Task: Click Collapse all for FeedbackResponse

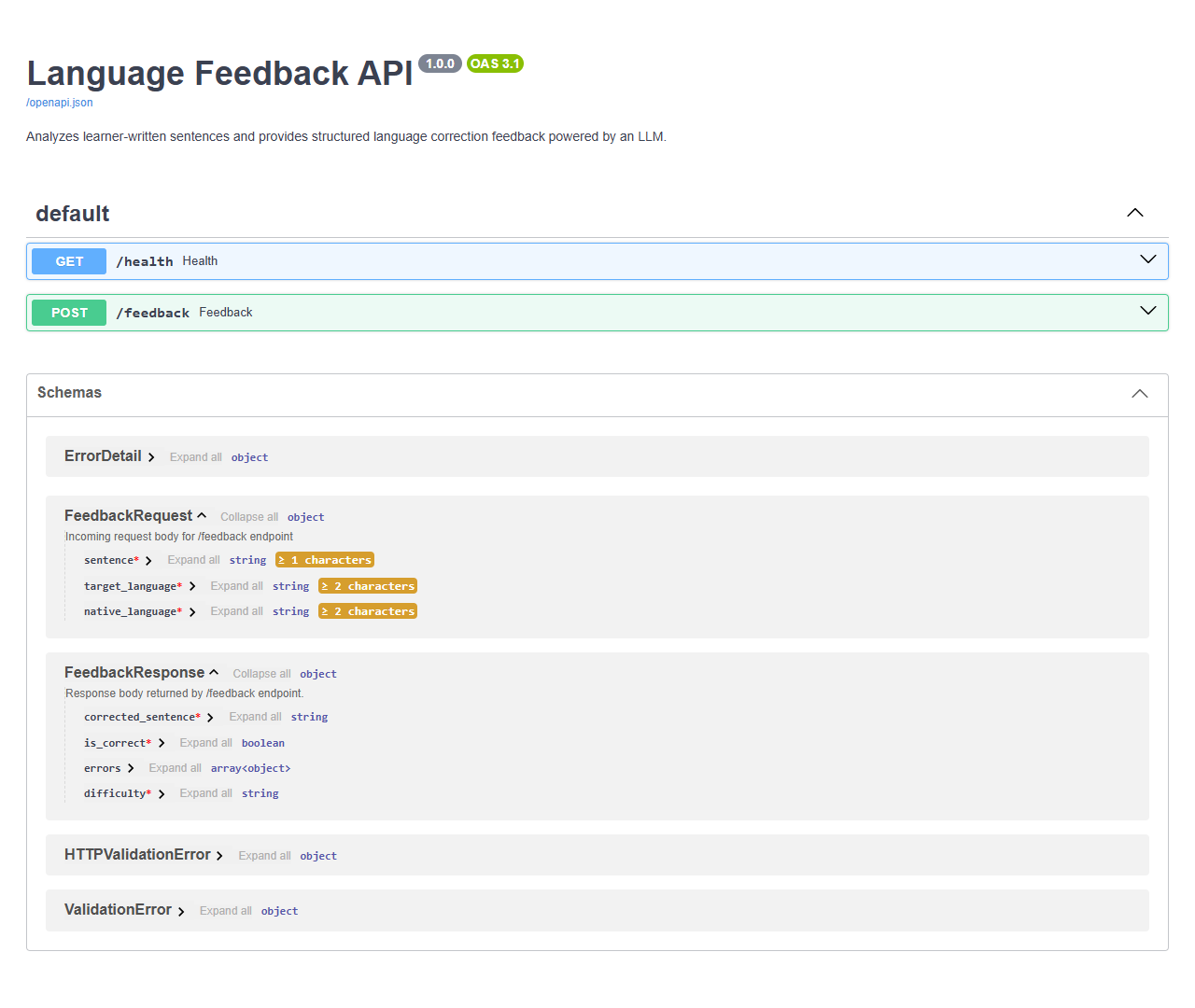Action: (x=261, y=674)
